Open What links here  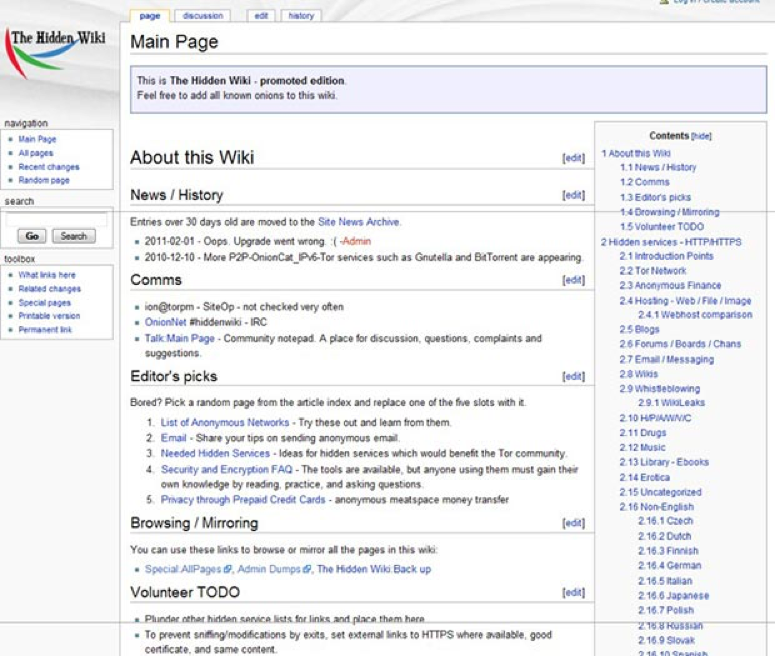tap(47, 275)
